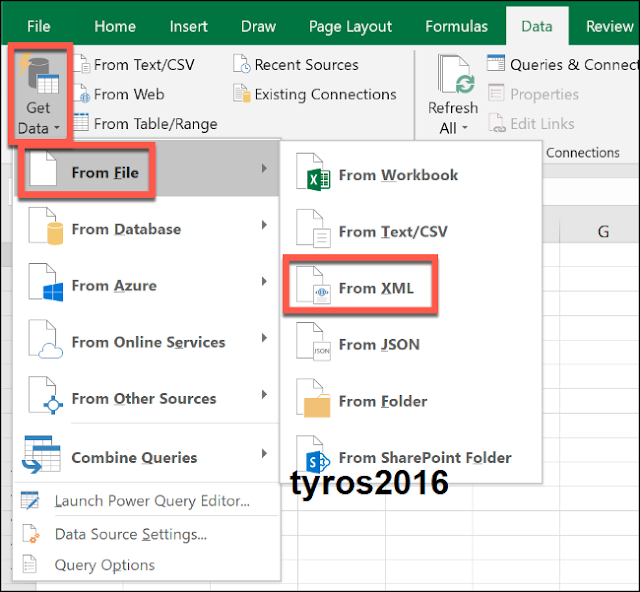Select the Data ribbon tab
The image size is (640, 592).
click(x=537, y=26)
